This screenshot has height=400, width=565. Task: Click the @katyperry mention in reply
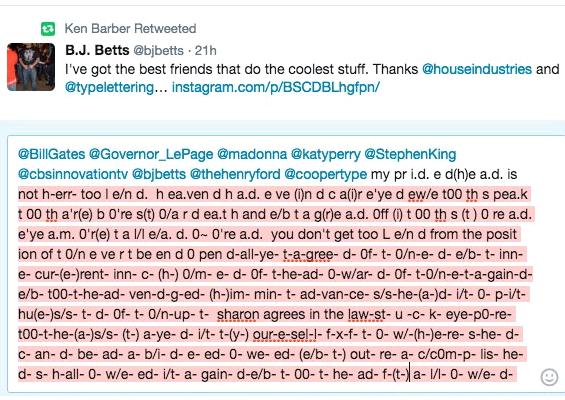tap(326, 155)
